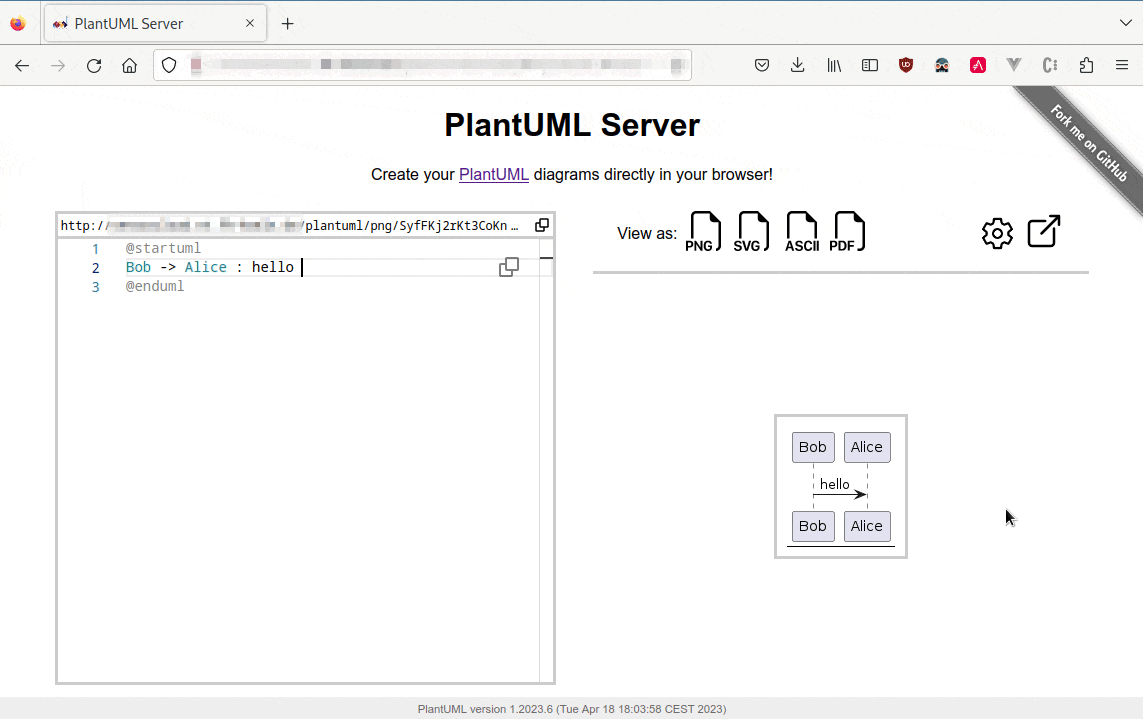Place cursor on @enduml line
The width and height of the screenshot is (1143, 719).
tap(155, 286)
